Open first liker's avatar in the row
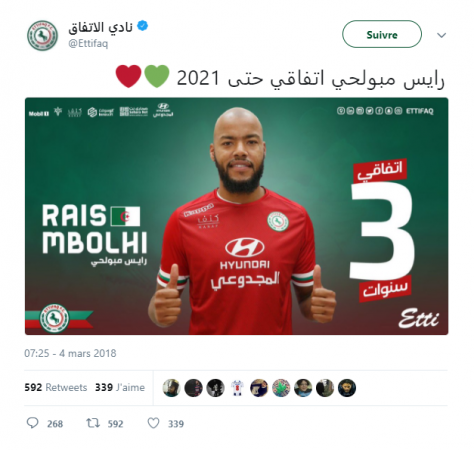The image size is (474, 450). pyautogui.click(x=171, y=388)
